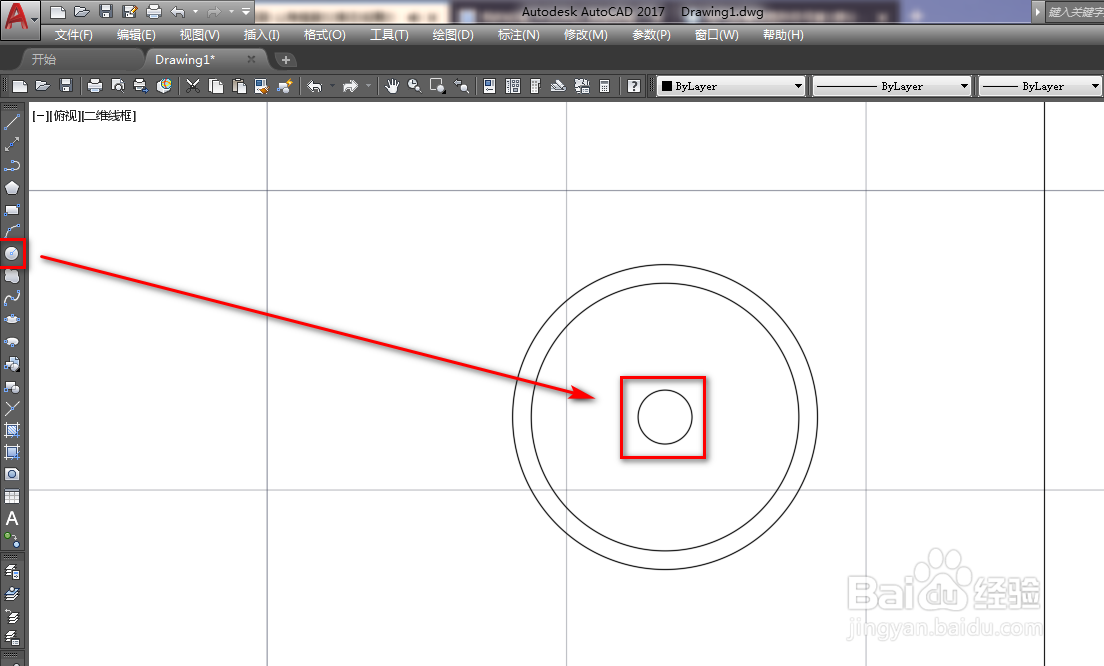Select the Ellipse Arc tool
The width and height of the screenshot is (1104, 666).
point(12,342)
